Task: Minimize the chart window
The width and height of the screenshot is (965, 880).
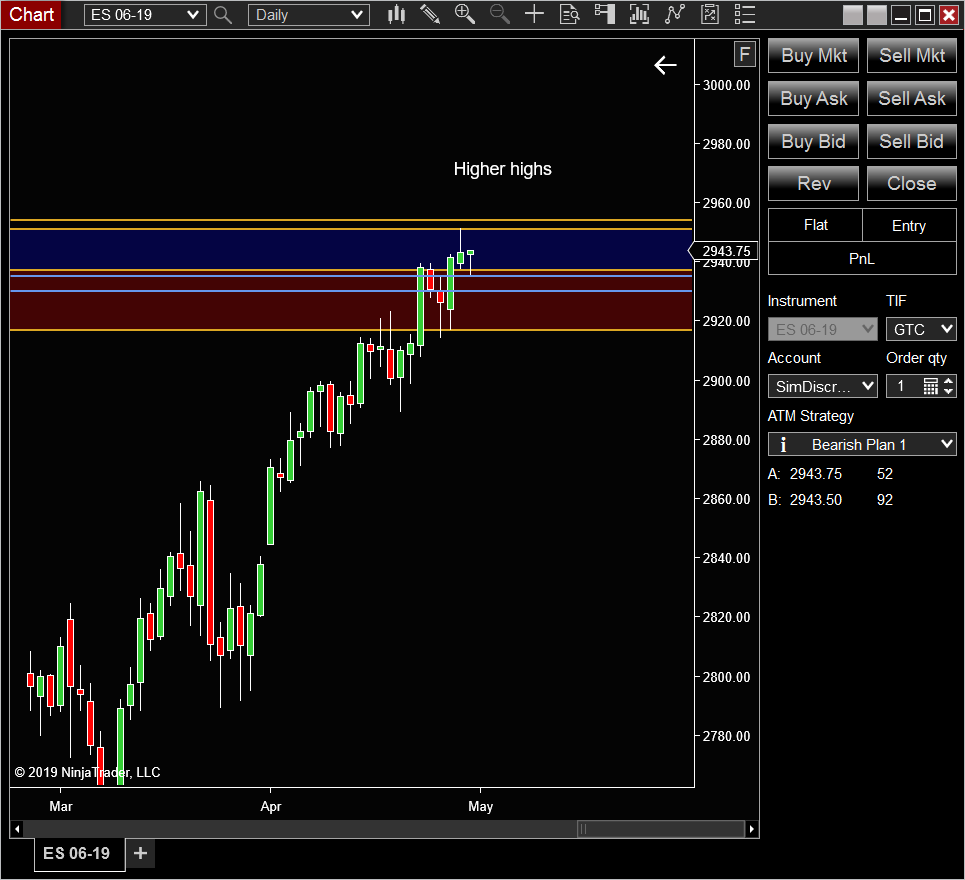Action: pos(900,15)
